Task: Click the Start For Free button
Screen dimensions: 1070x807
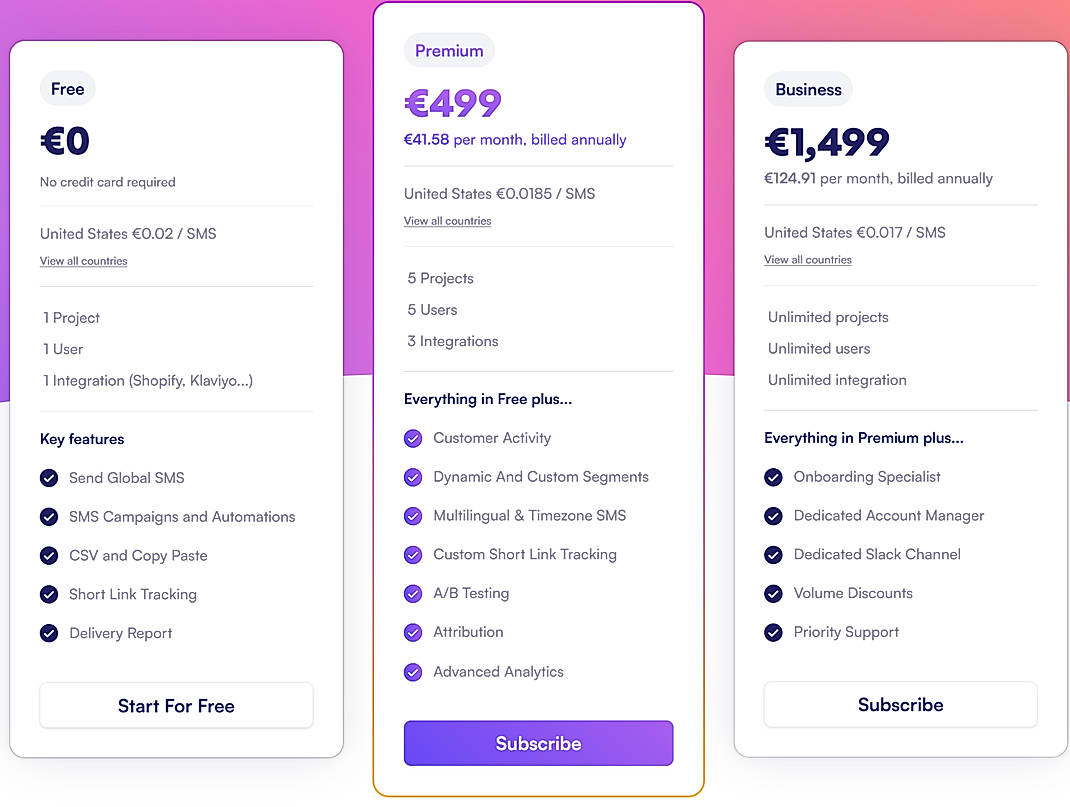Action: pyautogui.click(x=176, y=705)
